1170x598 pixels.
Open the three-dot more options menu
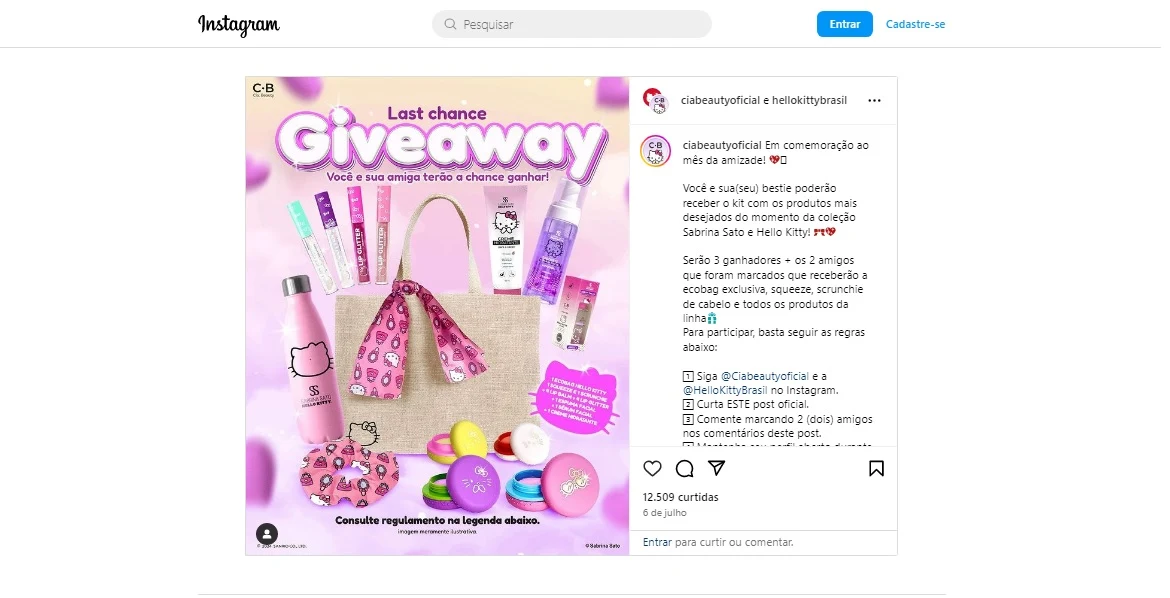click(875, 100)
